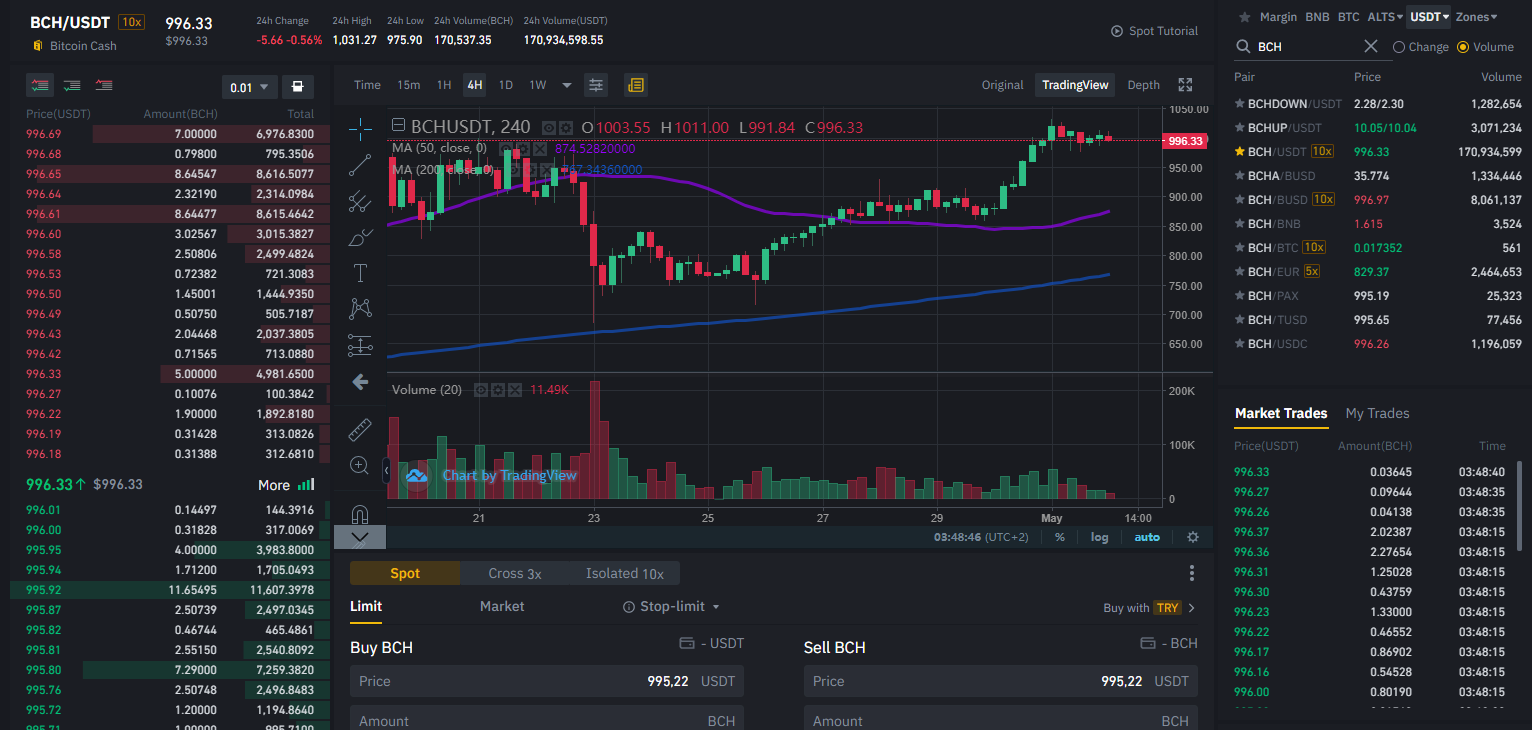The width and height of the screenshot is (1532, 730).
Task: Open the 0.01 price precision dropdown
Action: pos(249,87)
